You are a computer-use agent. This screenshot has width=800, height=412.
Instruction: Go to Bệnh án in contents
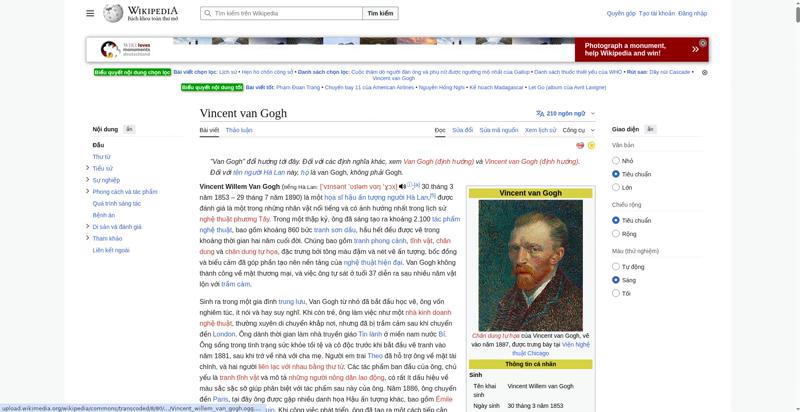pos(104,215)
